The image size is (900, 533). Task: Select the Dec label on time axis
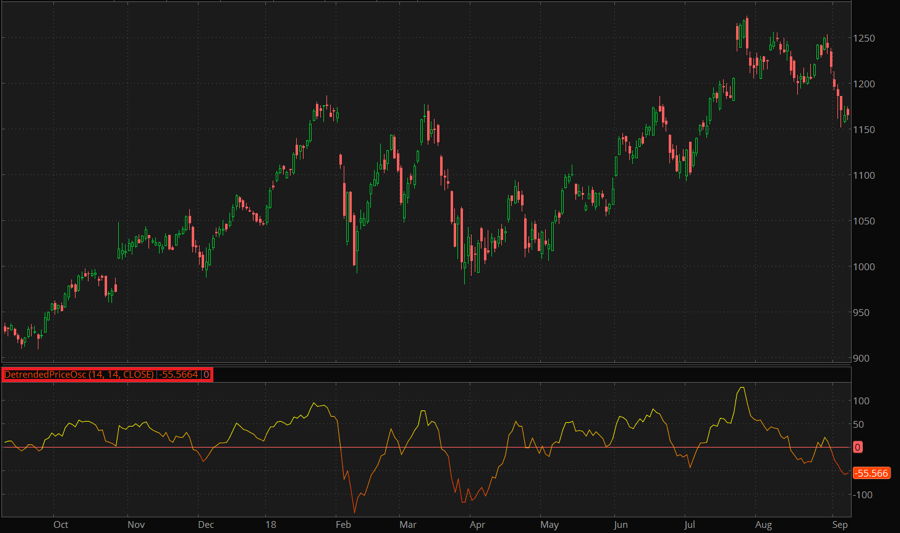click(205, 523)
